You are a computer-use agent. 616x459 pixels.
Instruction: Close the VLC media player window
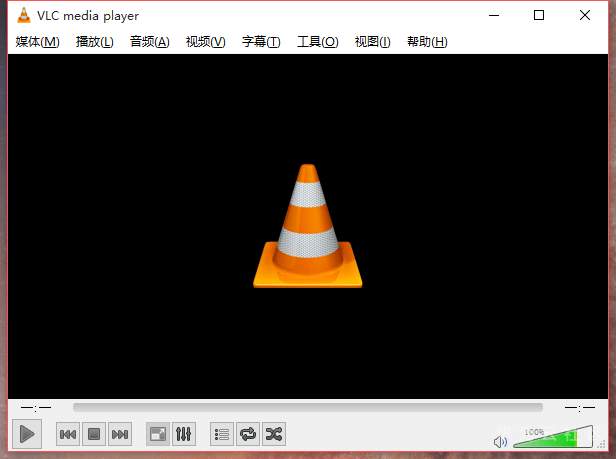point(585,15)
